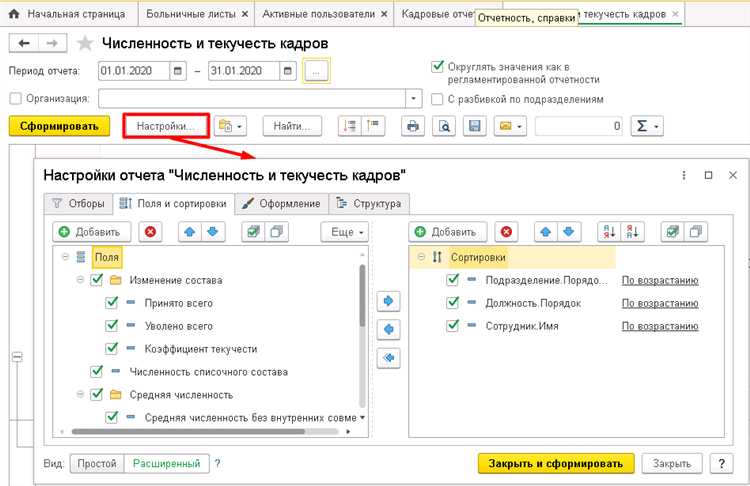Screen dimensions: 750x486
Task: Uncheck Изменение состава field group
Action: (97, 280)
